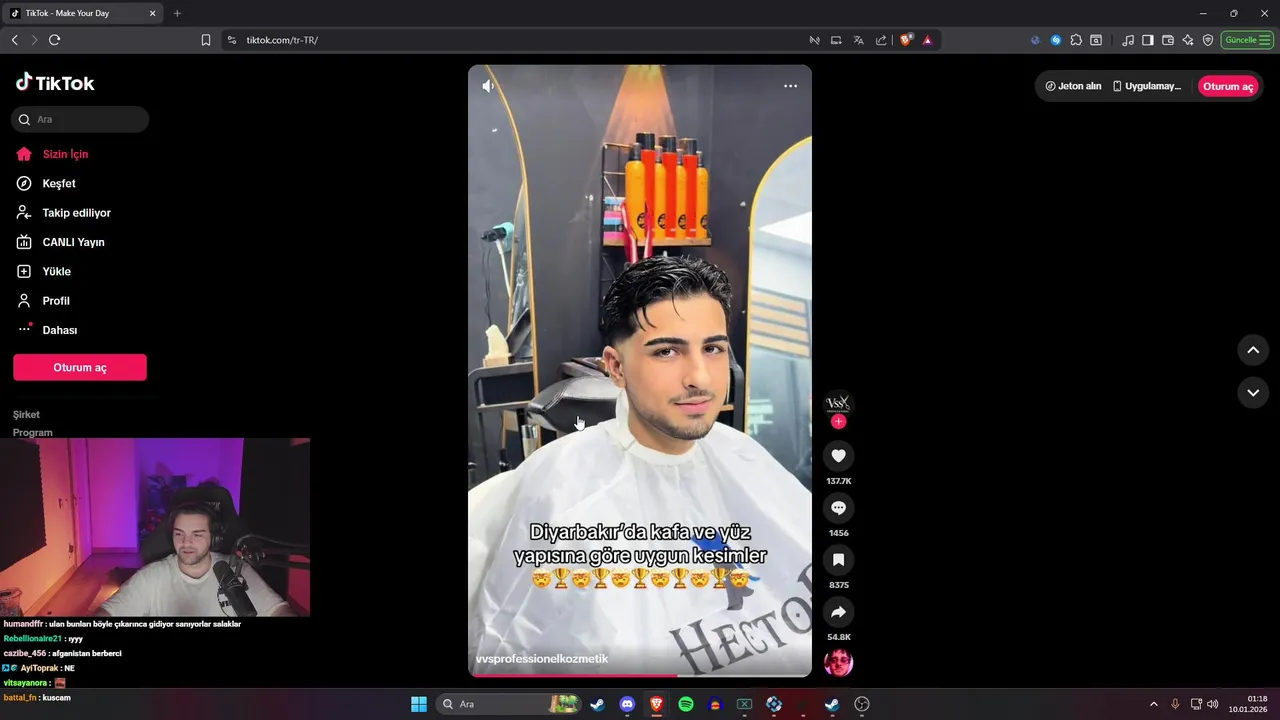Expand the 'Program' footer section
1280x720 pixels.
click(33, 432)
